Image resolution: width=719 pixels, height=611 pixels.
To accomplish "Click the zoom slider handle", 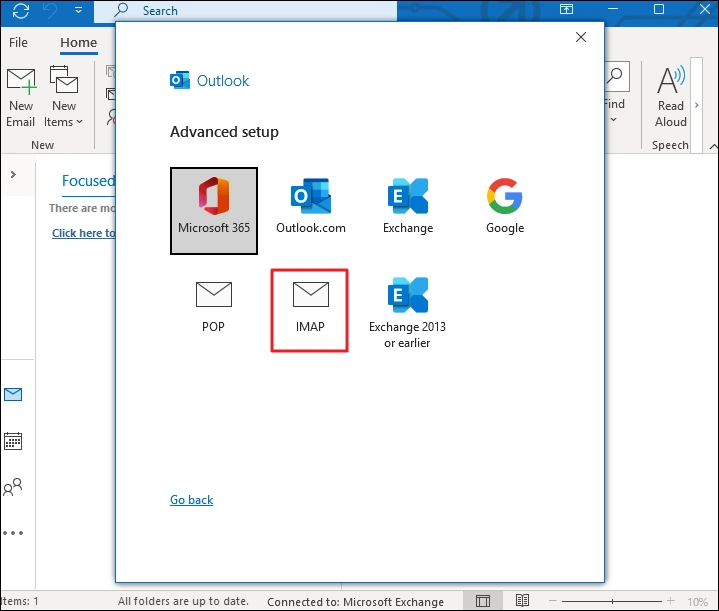I will 612,601.
